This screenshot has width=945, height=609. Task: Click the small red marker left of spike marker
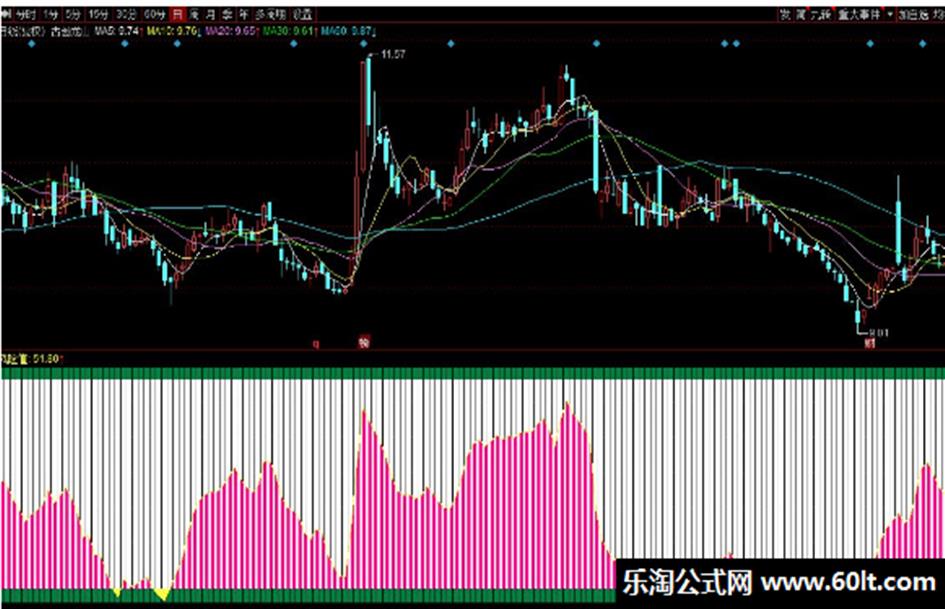tap(315, 344)
